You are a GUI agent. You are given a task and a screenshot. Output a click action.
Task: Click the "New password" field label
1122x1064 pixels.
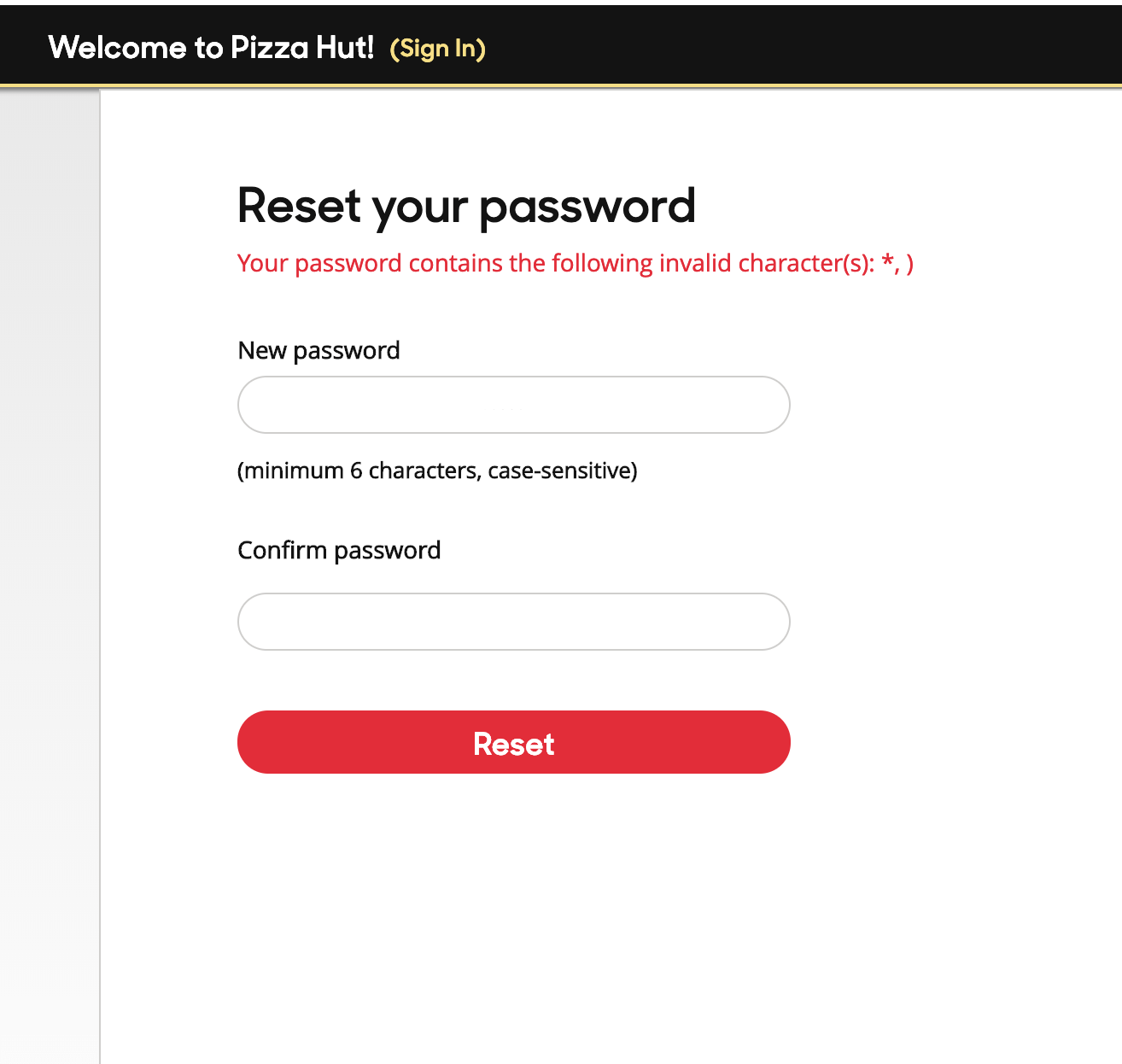click(318, 350)
